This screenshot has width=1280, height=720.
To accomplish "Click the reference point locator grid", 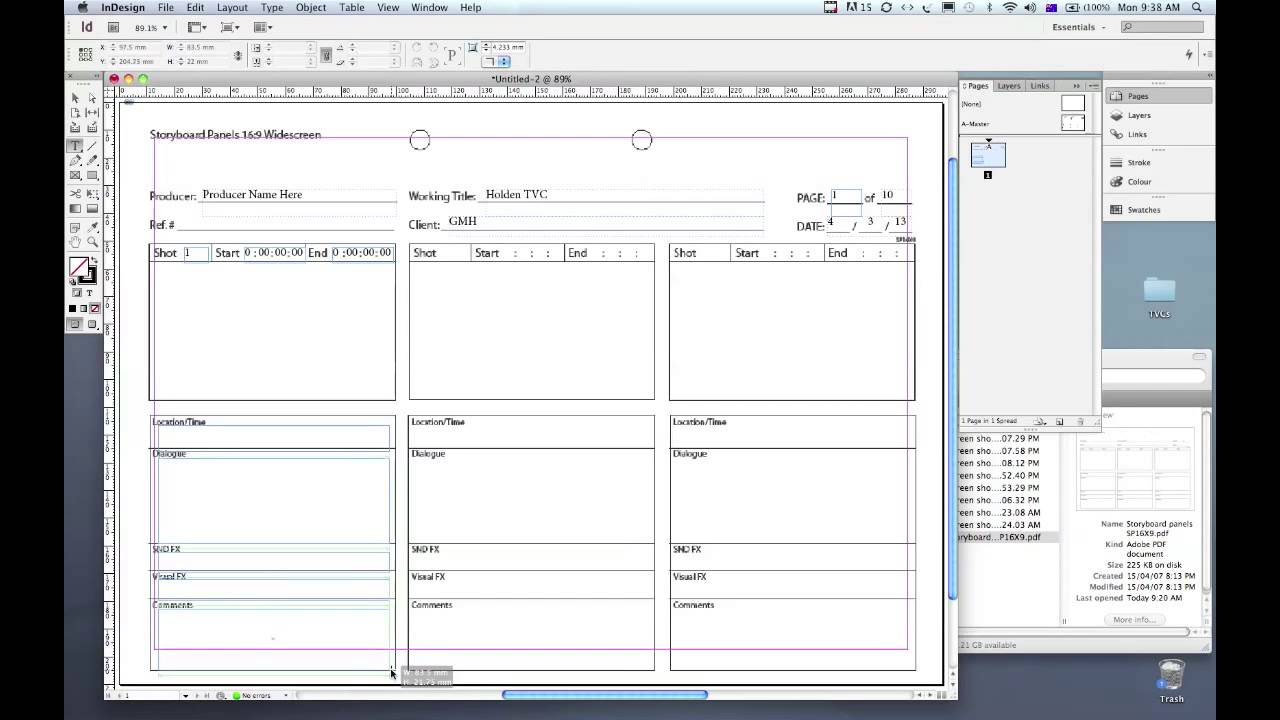I will (x=85, y=54).
